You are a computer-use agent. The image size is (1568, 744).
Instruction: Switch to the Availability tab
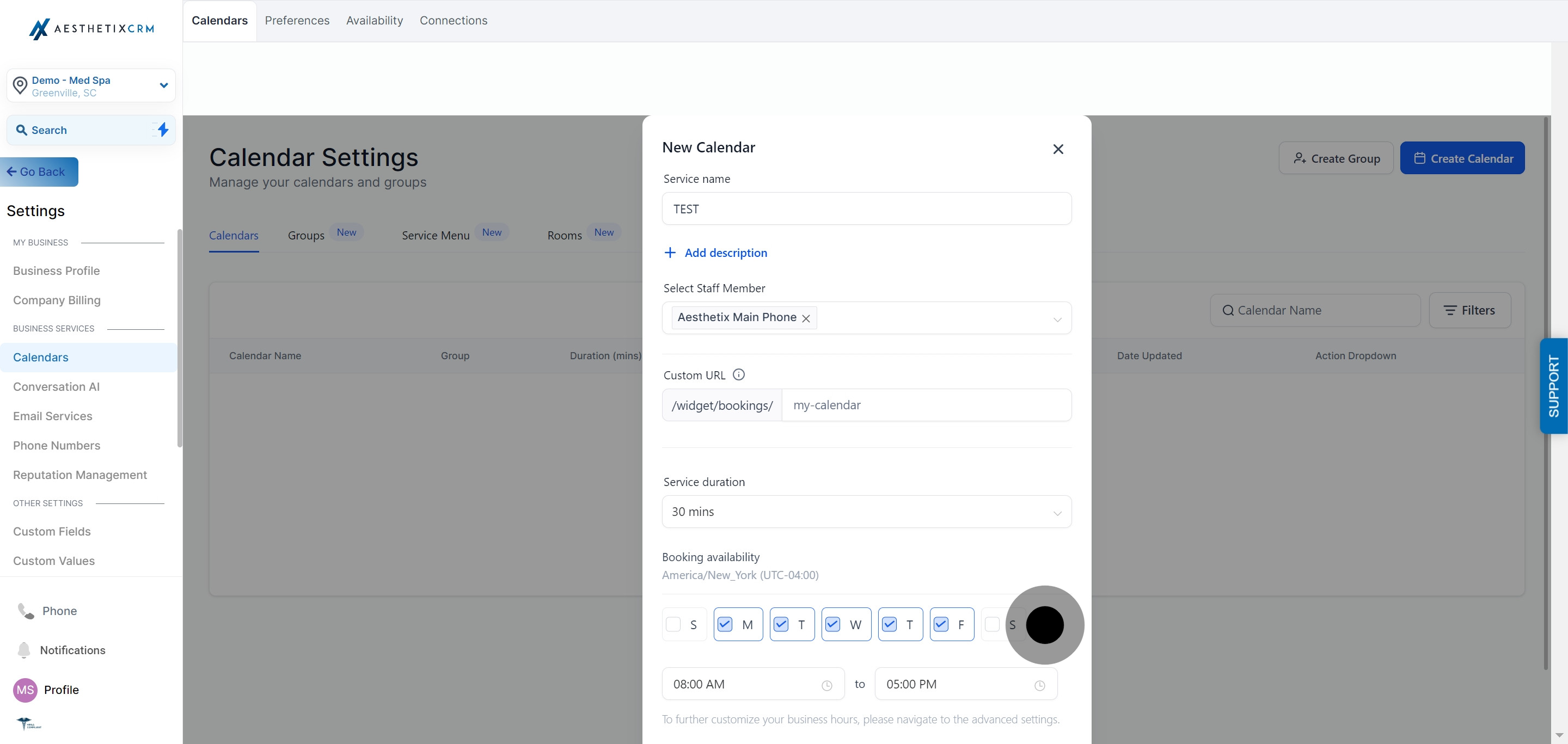point(375,21)
